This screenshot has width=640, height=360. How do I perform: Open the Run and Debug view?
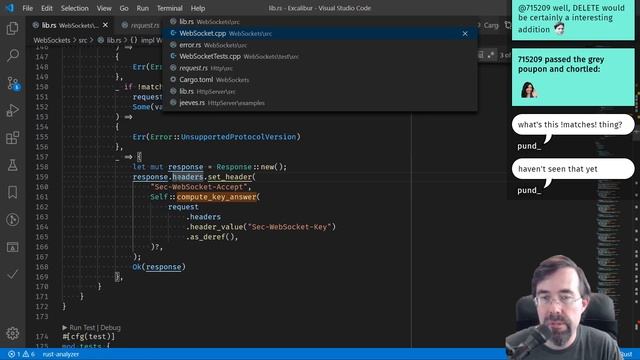pos(12,110)
